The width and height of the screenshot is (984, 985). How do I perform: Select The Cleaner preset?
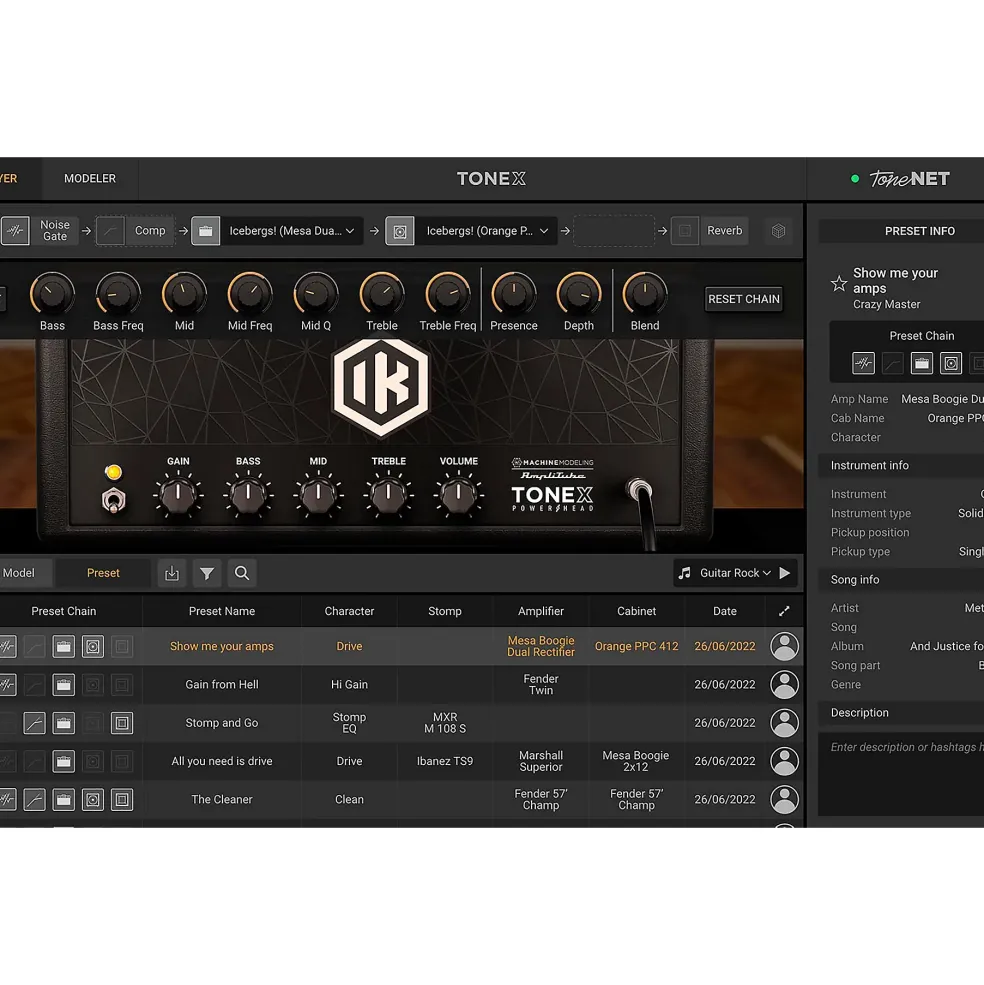click(x=222, y=800)
